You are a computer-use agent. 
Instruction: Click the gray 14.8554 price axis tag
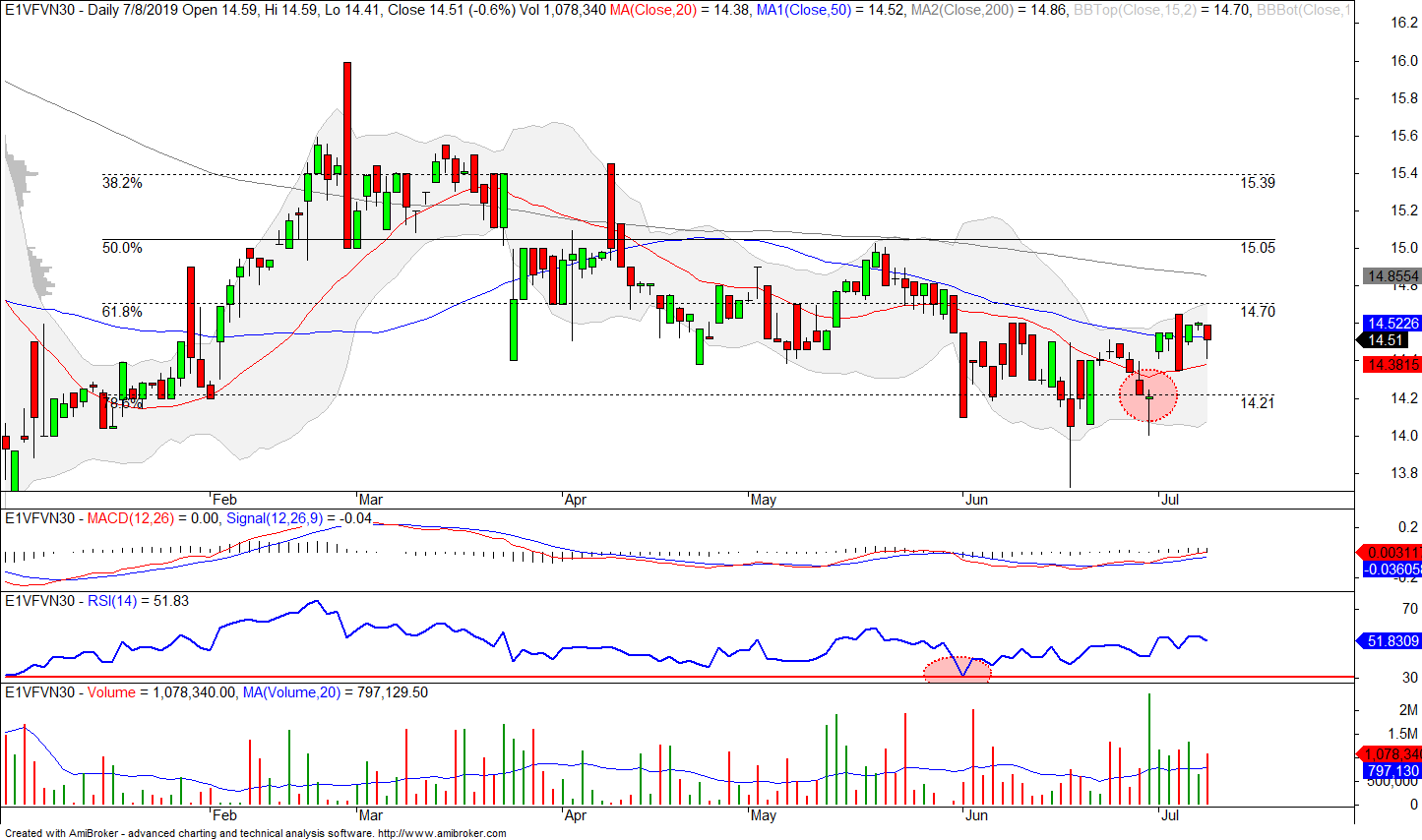click(x=1391, y=276)
